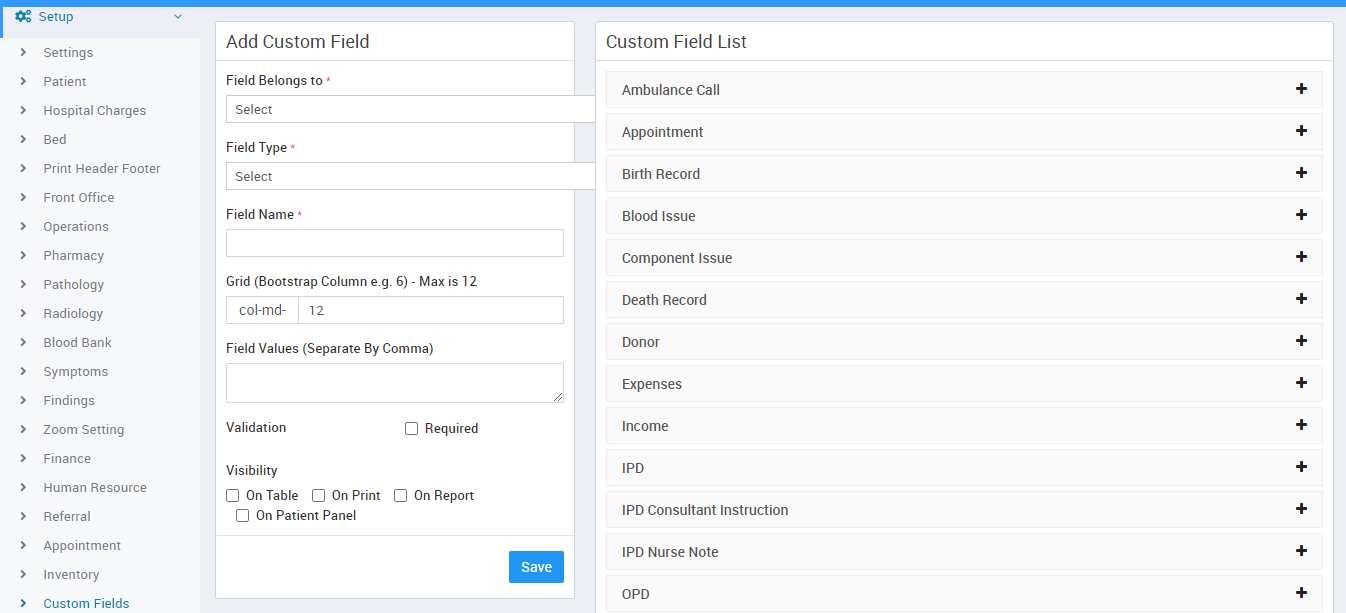1346x613 pixels.
Task: Click the plus icon on IPD Nurse Note
Action: (1301, 551)
